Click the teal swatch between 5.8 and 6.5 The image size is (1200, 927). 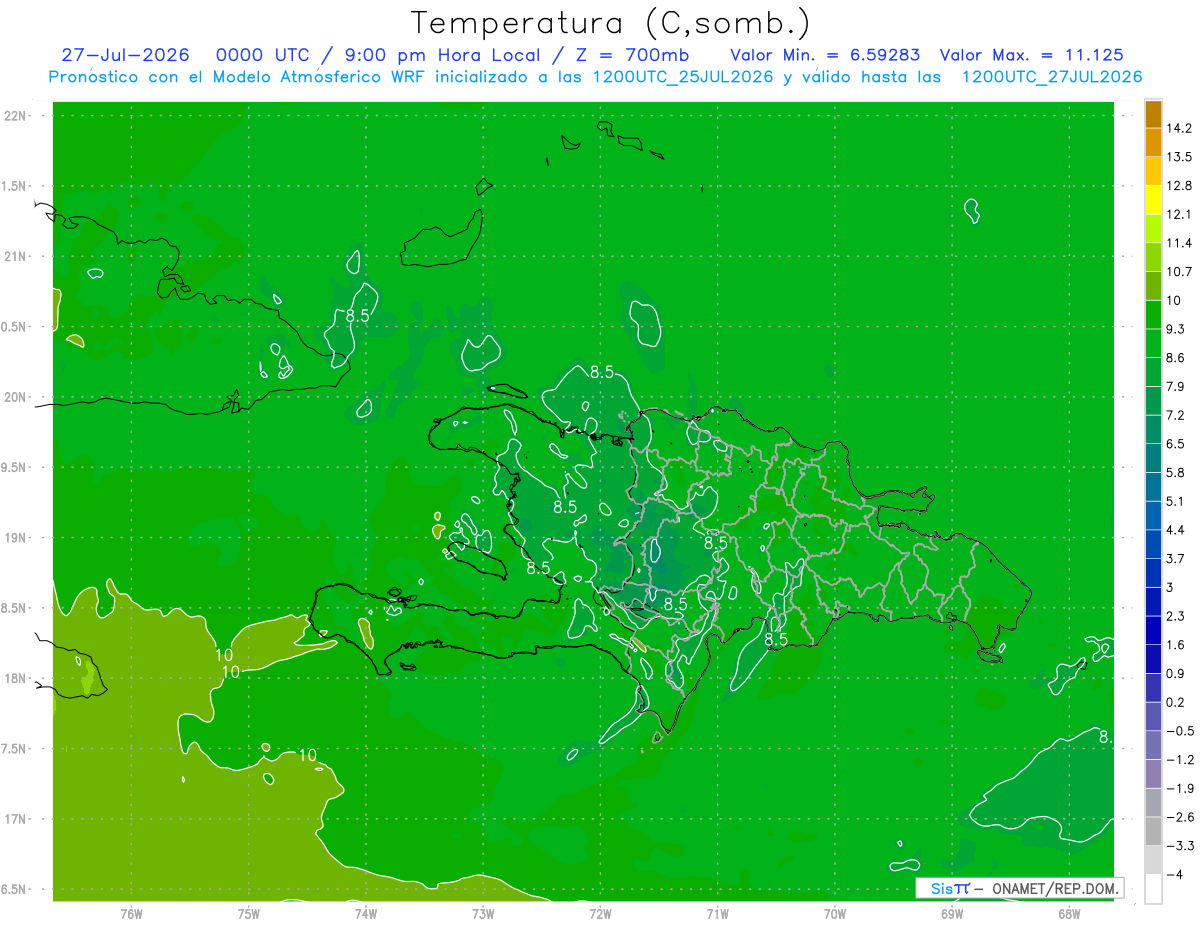[x=1153, y=458]
